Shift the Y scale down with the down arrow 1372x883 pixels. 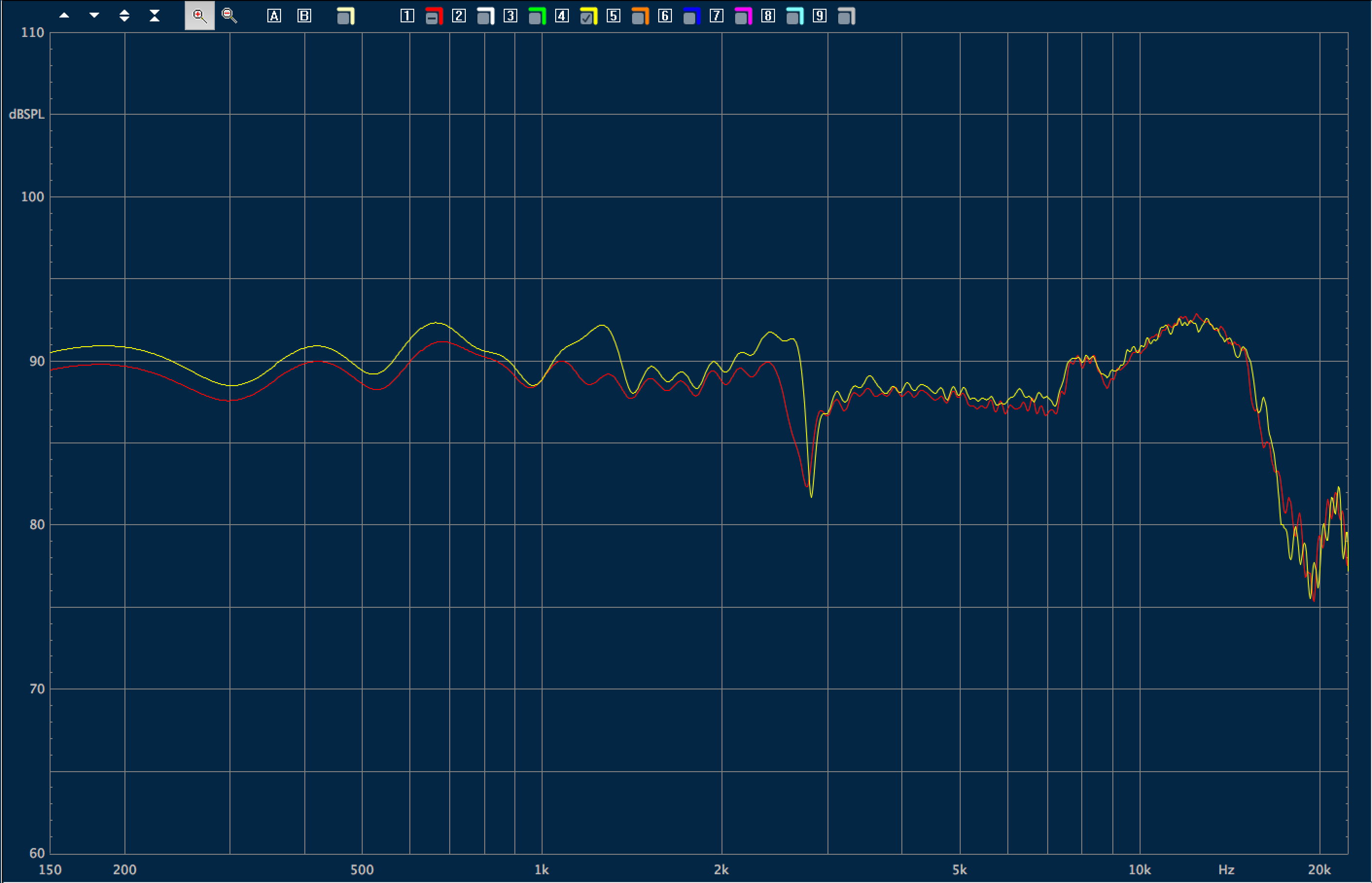coord(95,16)
